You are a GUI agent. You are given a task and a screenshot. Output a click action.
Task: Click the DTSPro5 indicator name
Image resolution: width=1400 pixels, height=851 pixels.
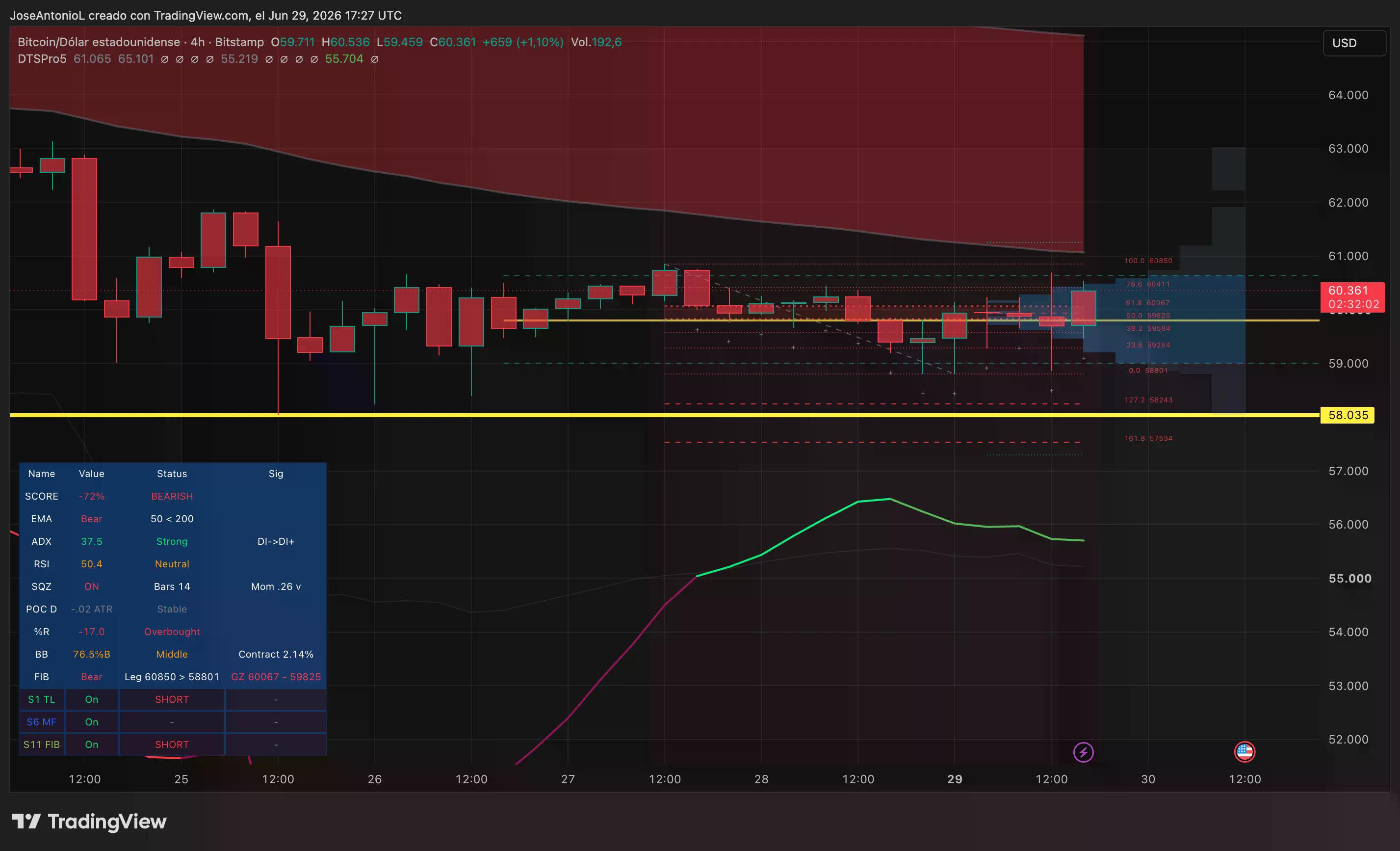point(42,59)
